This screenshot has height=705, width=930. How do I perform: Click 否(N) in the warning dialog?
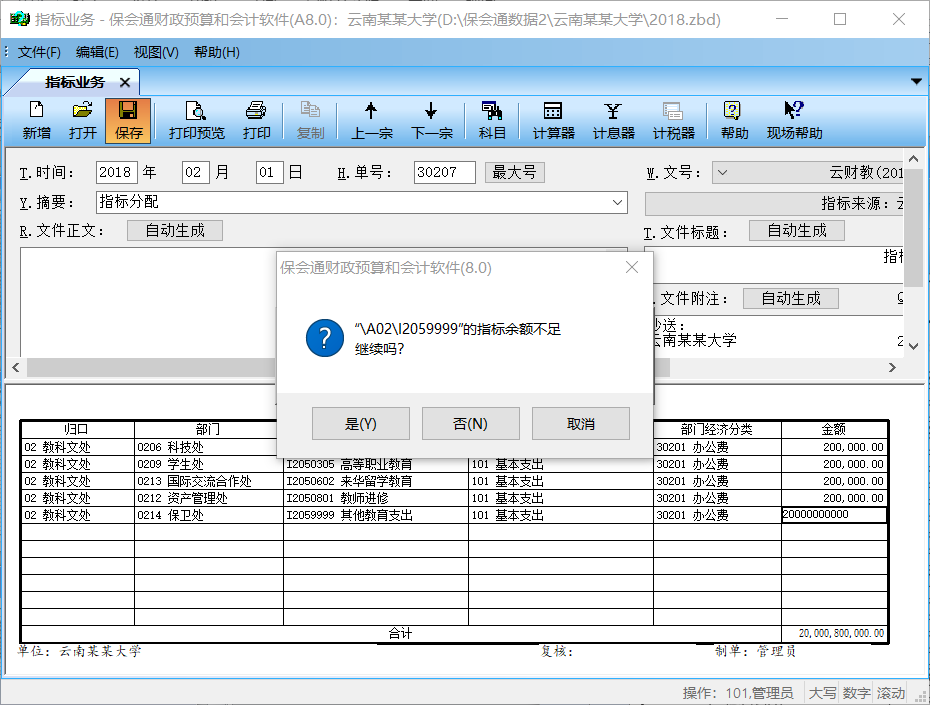470,424
